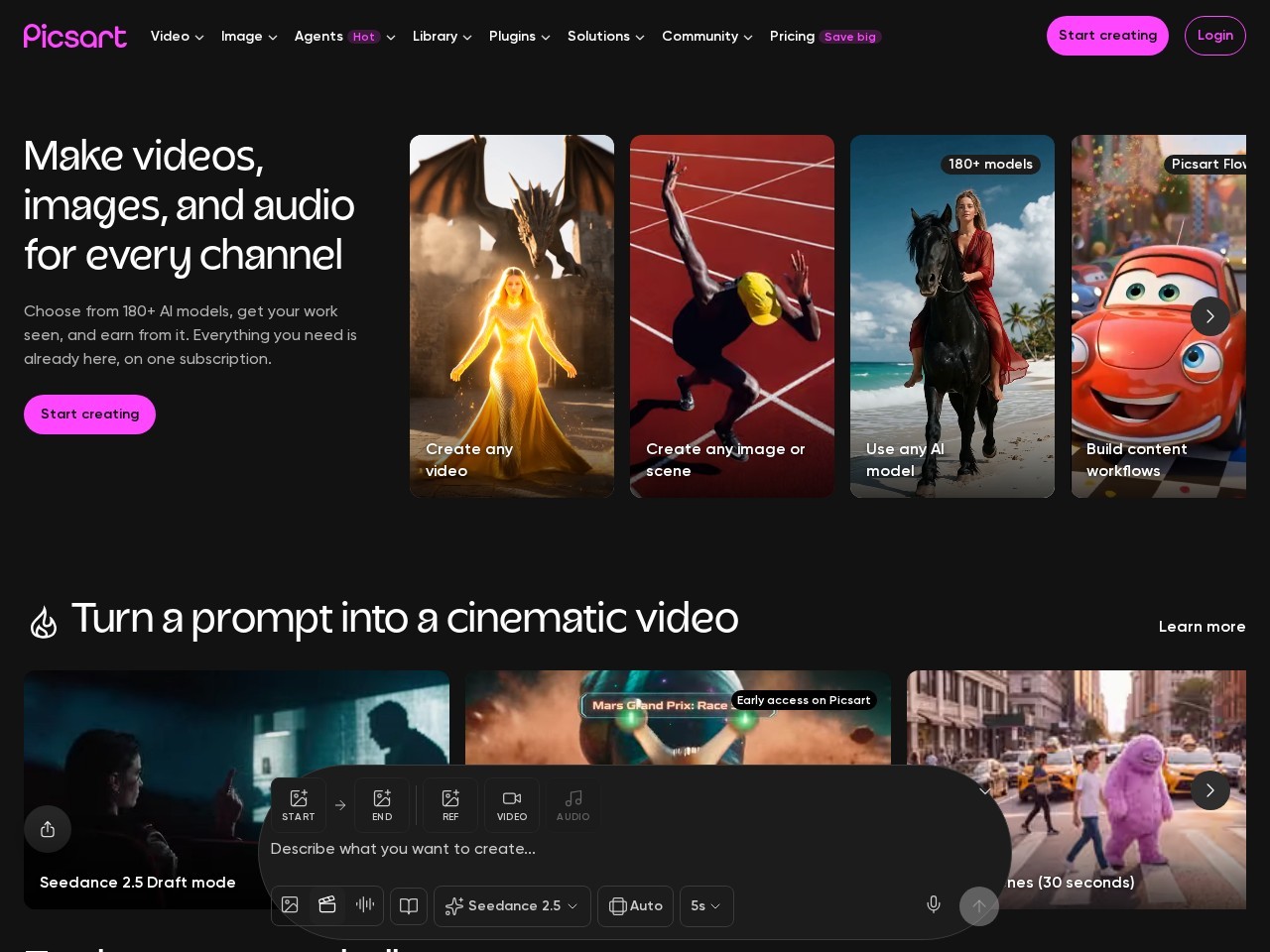Click the arrow between START and END
Viewport: 1270px width, 952px height.
[x=340, y=805]
